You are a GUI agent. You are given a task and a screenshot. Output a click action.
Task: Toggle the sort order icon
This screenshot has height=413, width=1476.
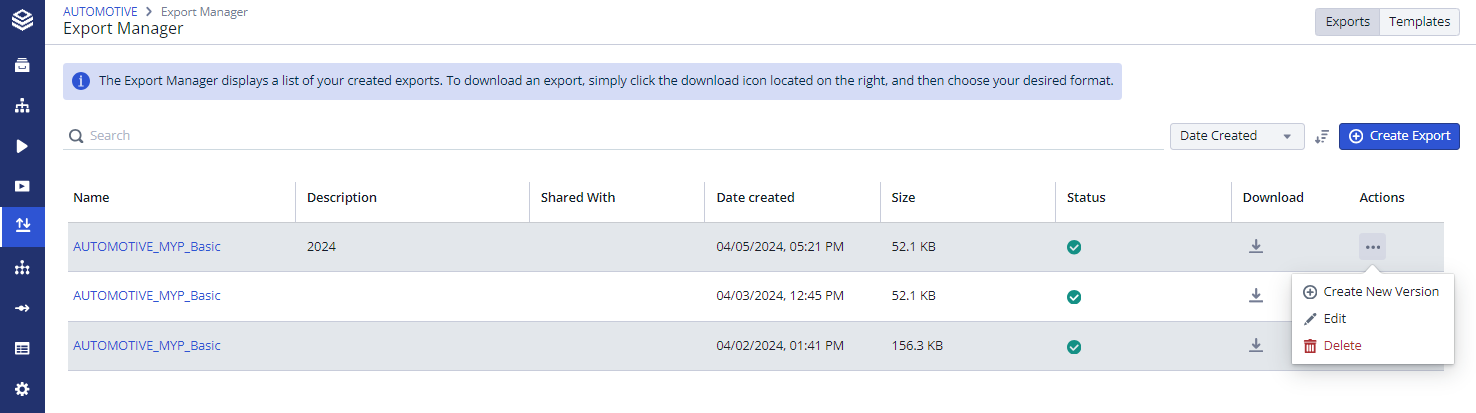pos(1322,136)
